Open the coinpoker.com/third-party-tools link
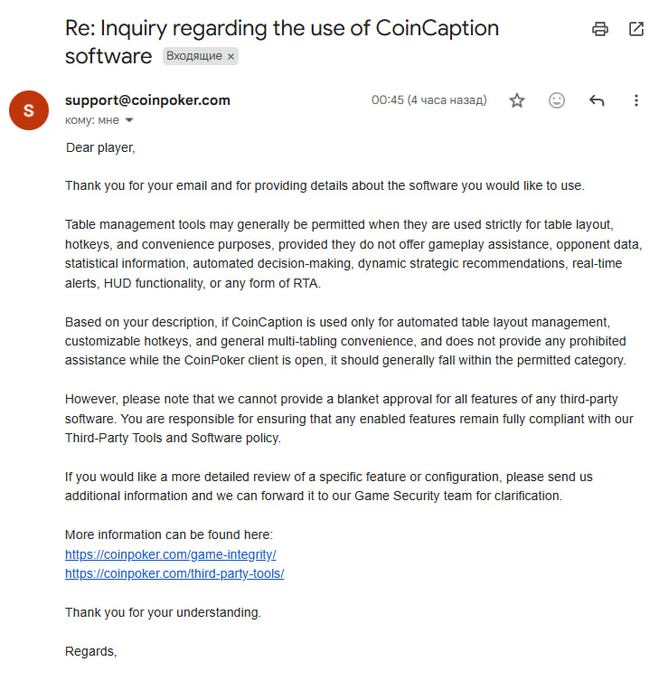The image size is (659, 700). coord(175,574)
